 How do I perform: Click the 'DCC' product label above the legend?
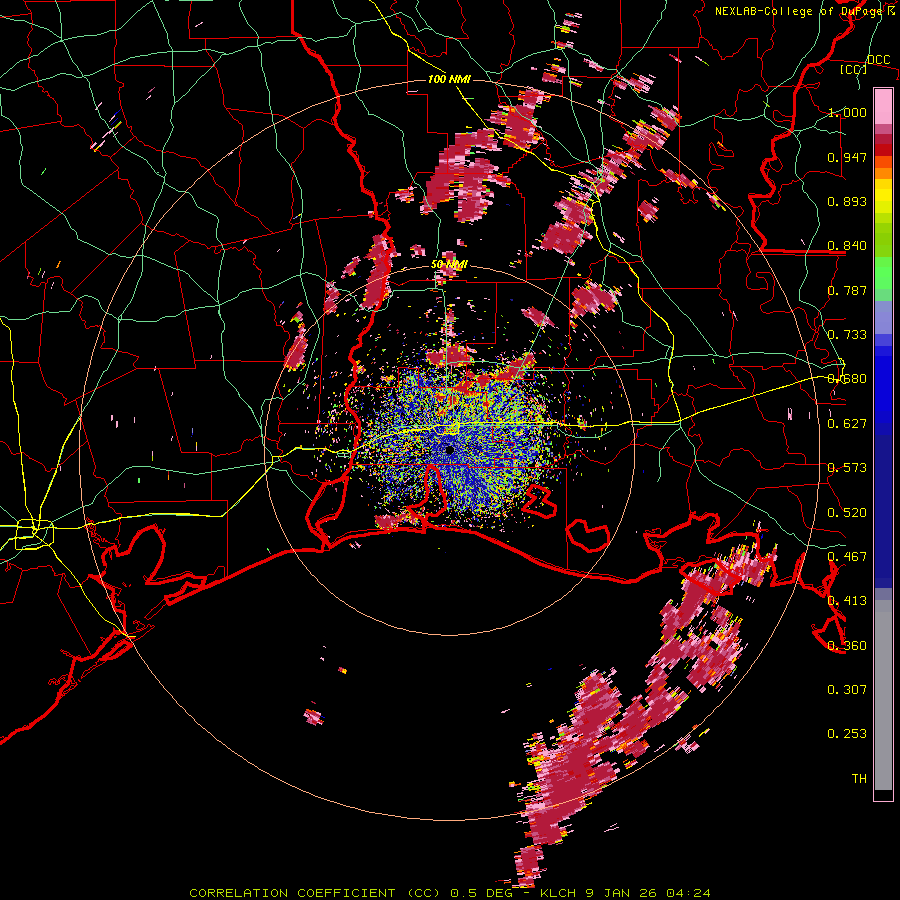878,60
